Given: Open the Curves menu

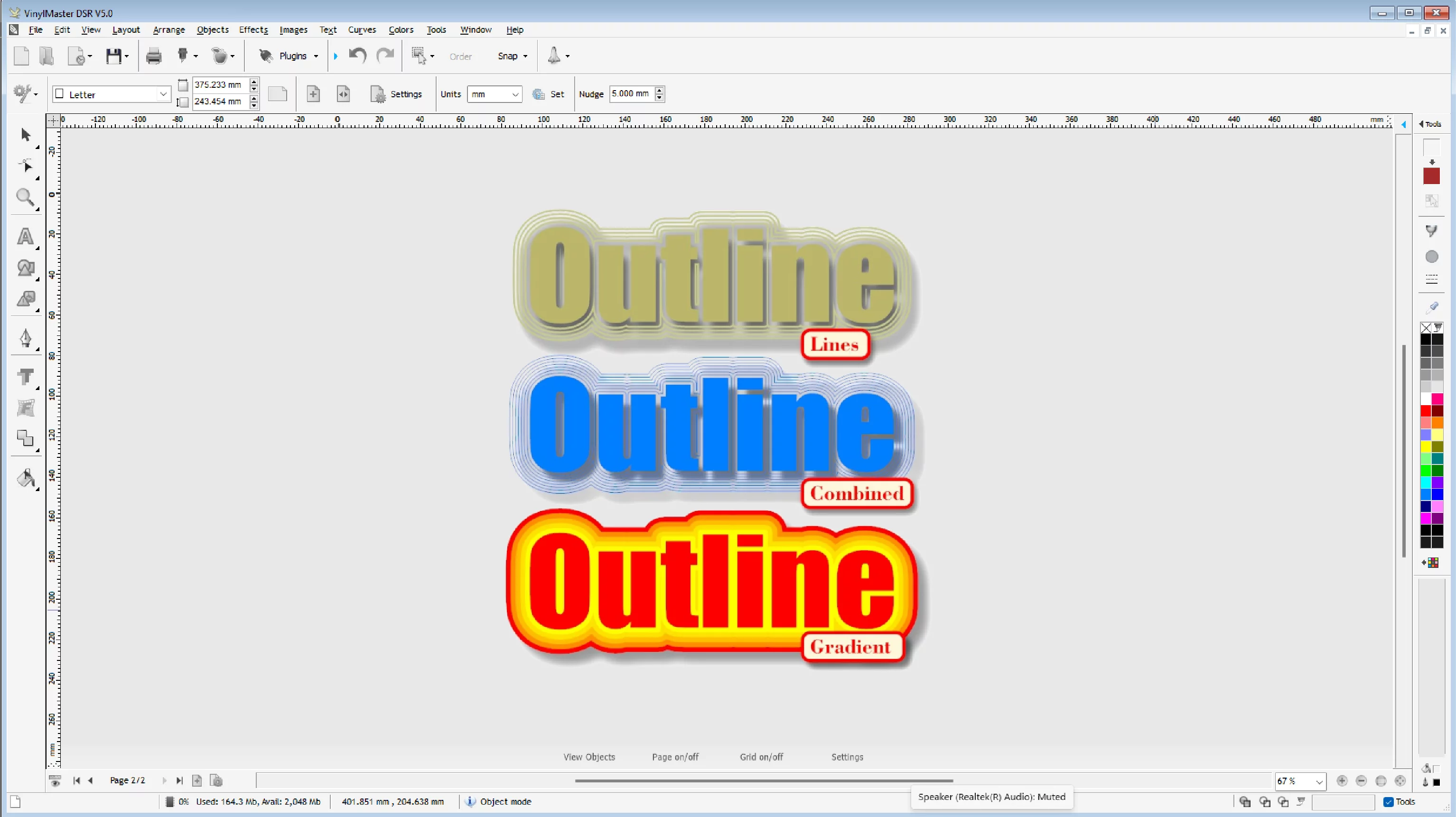Looking at the screenshot, I should click(362, 29).
